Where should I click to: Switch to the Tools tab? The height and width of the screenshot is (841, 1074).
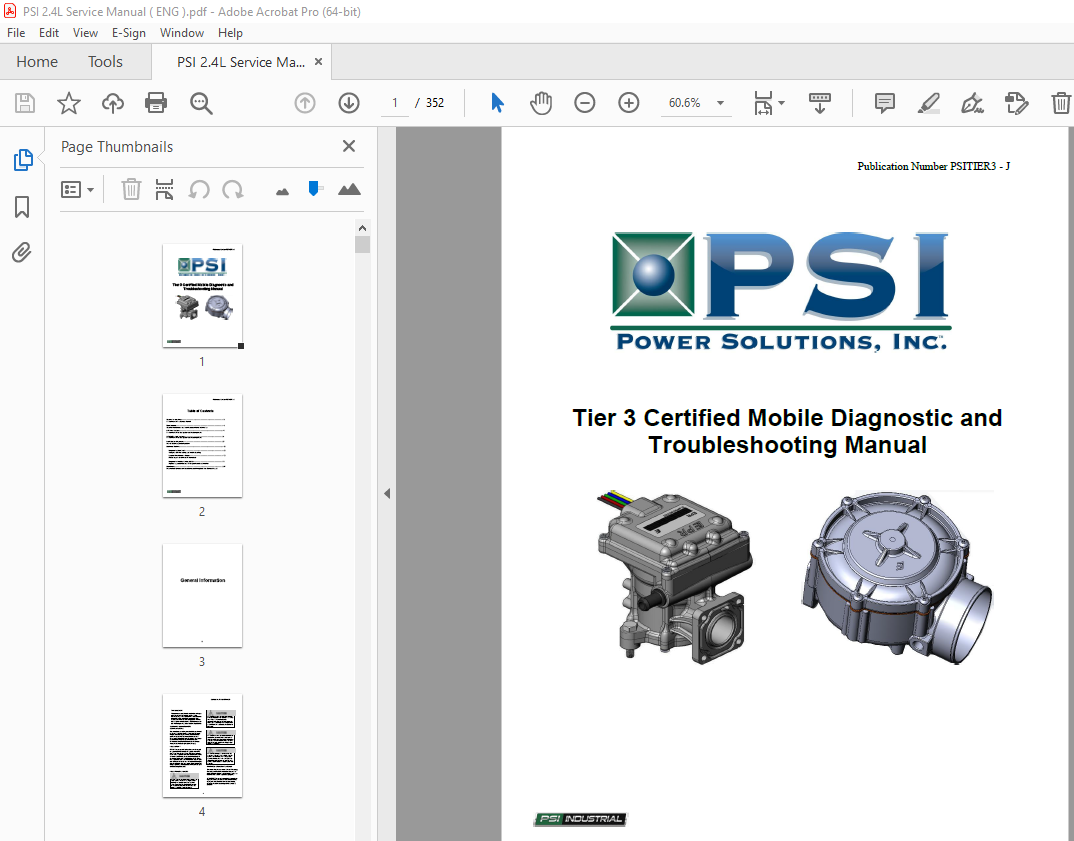click(x=105, y=62)
